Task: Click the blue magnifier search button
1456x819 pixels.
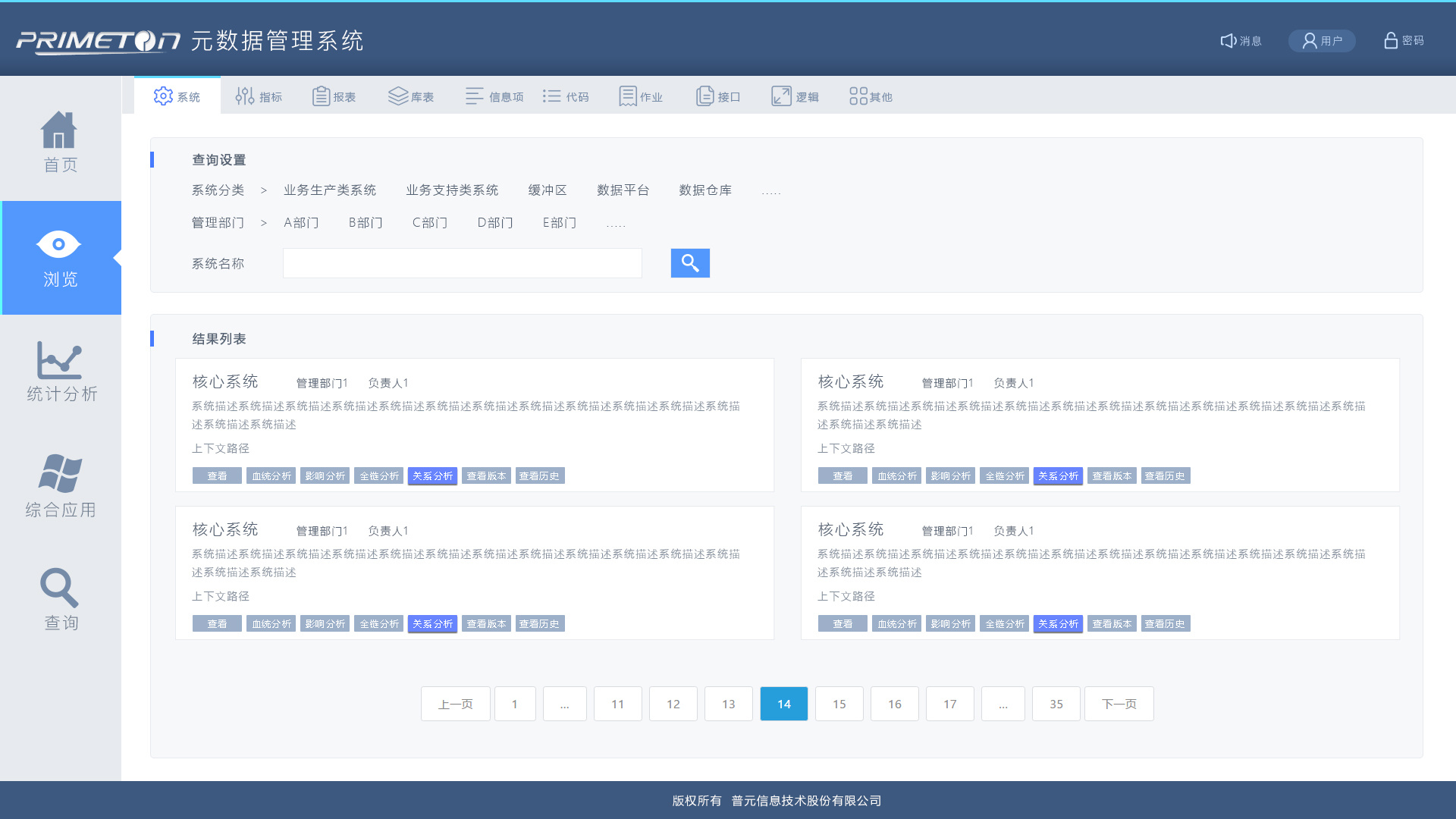Action: click(689, 263)
